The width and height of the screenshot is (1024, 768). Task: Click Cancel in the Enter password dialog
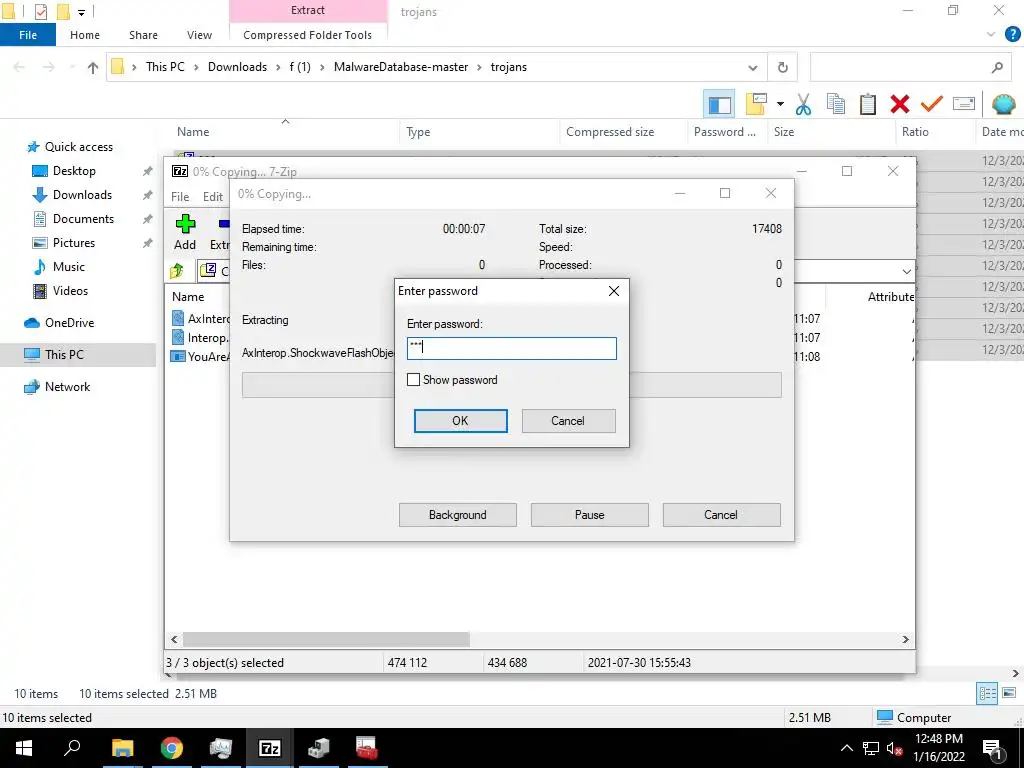[x=568, y=421]
